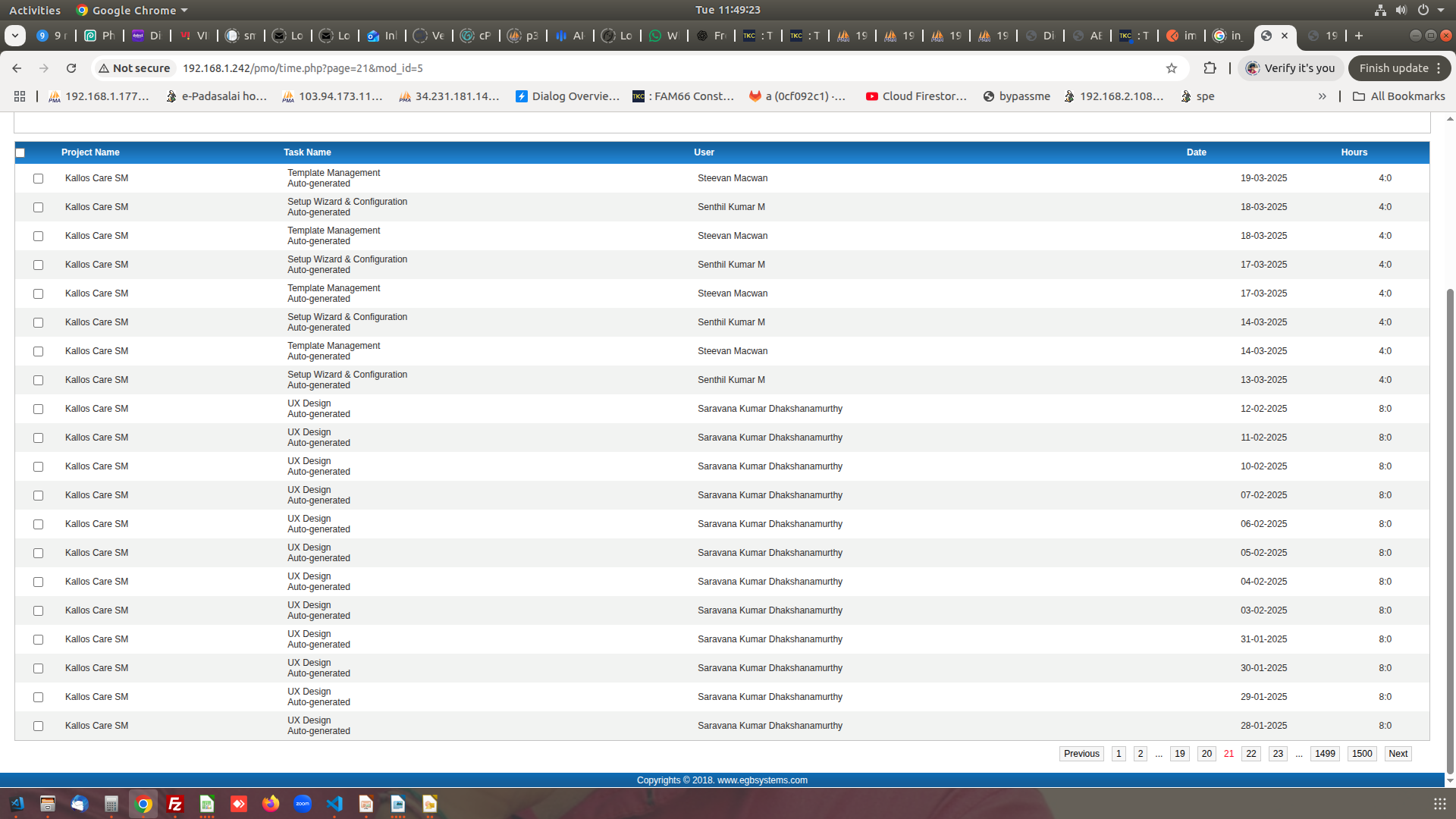This screenshot has width=1456, height=819.
Task: Open the Activities overview
Action: click(35, 10)
